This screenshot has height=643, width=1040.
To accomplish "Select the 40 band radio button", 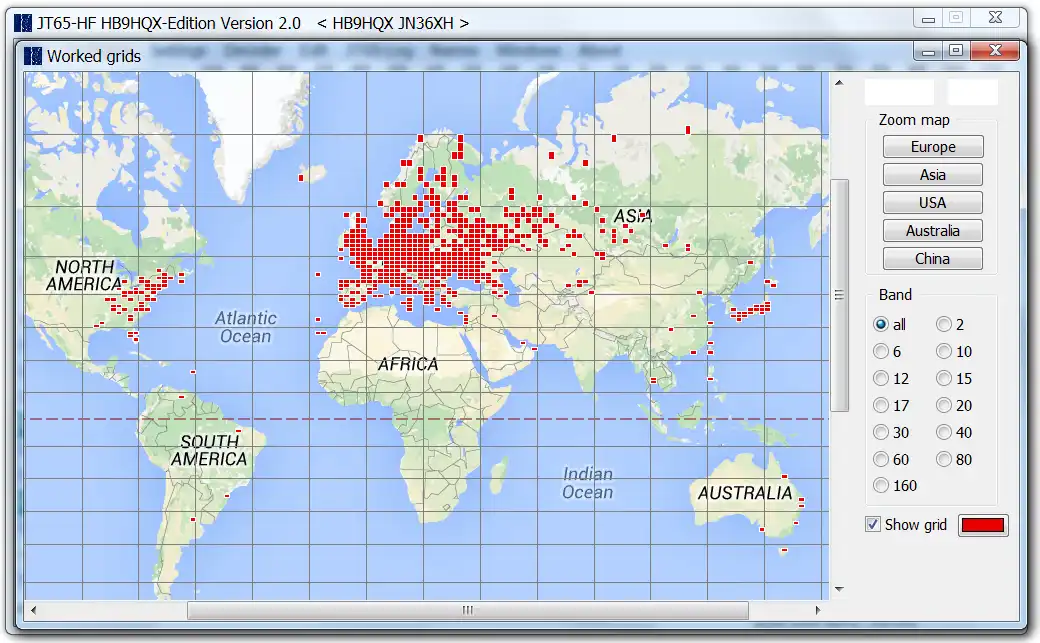I will point(944,432).
